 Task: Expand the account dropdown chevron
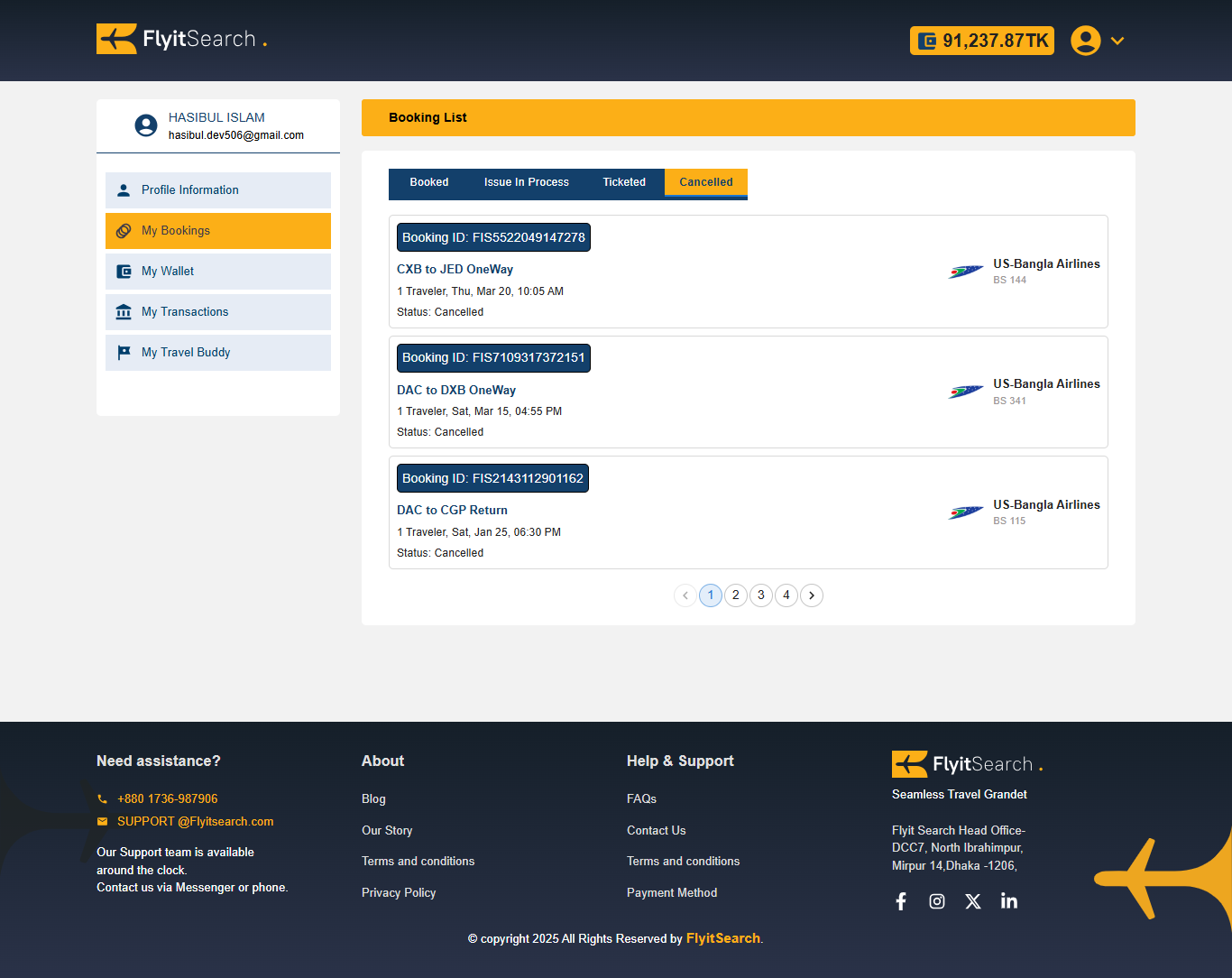1117,41
